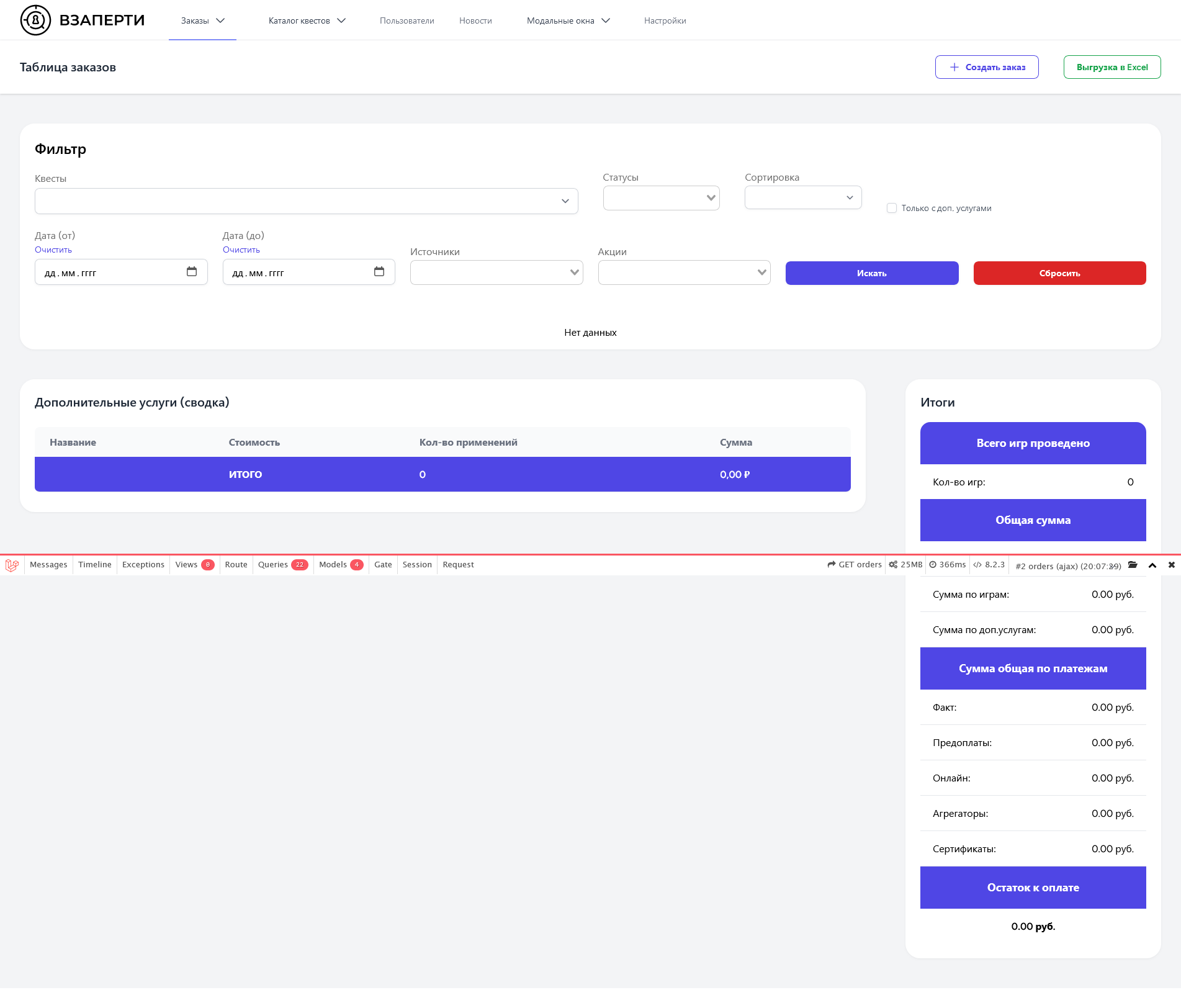Open the Статусы dropdown

662,198
